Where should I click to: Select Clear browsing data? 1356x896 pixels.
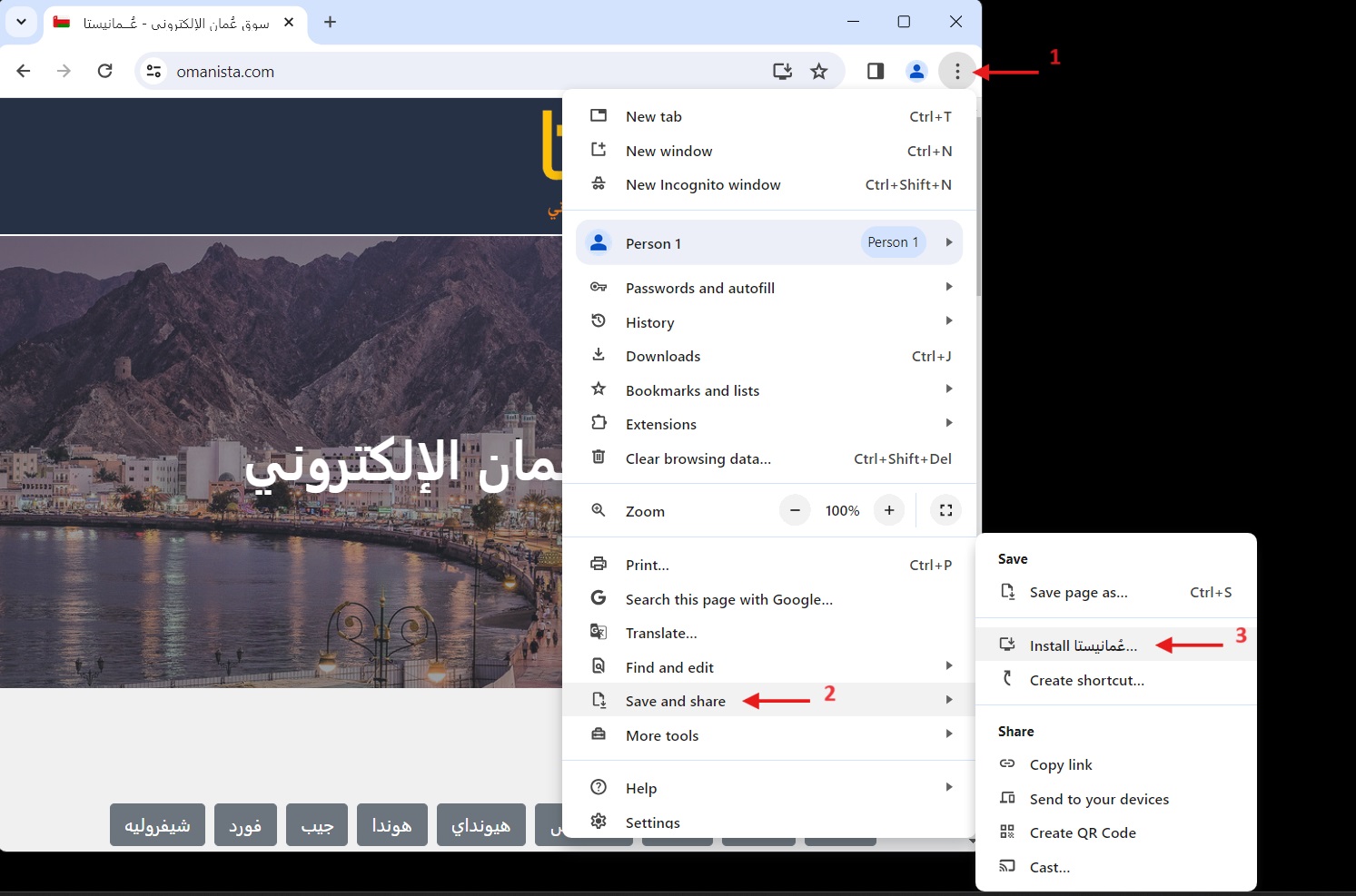tap(769, 458)
